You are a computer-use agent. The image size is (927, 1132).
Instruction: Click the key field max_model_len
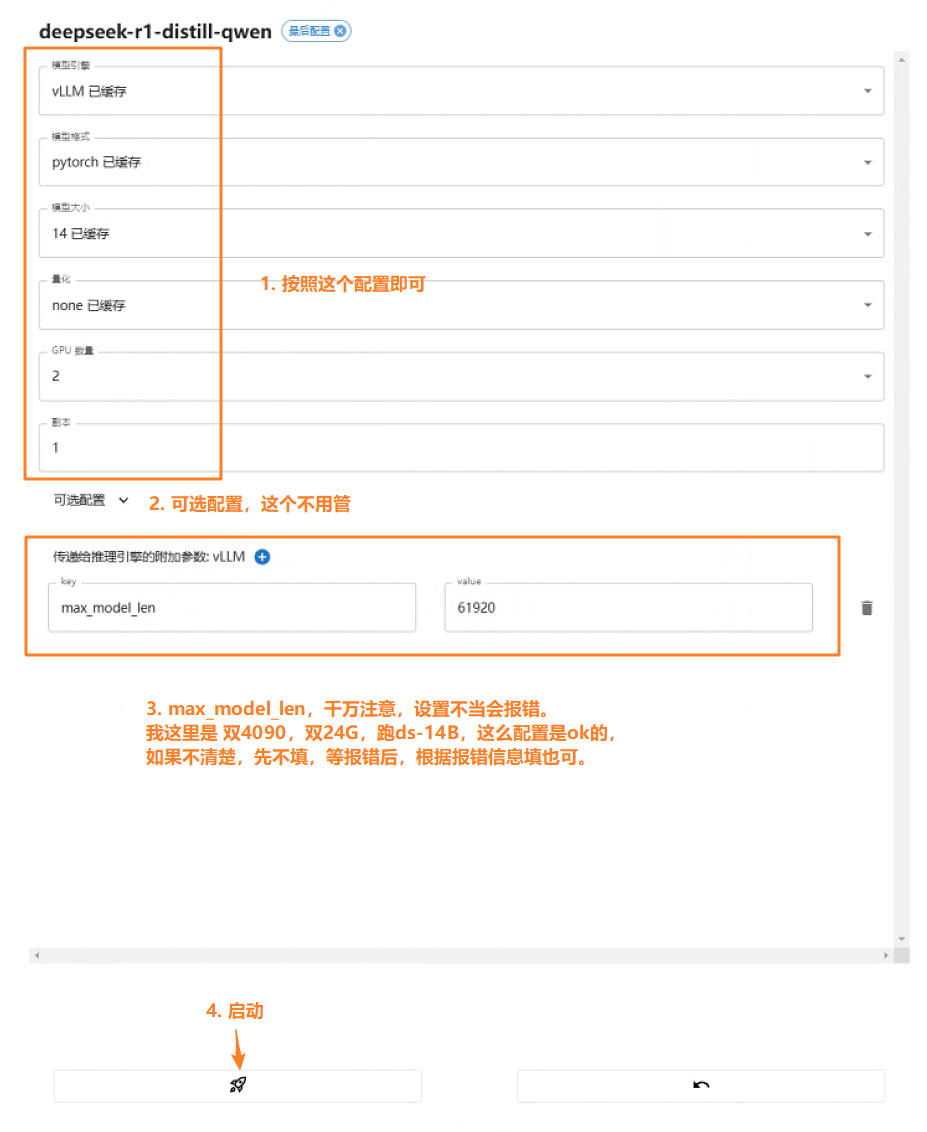tap(232, 608)
